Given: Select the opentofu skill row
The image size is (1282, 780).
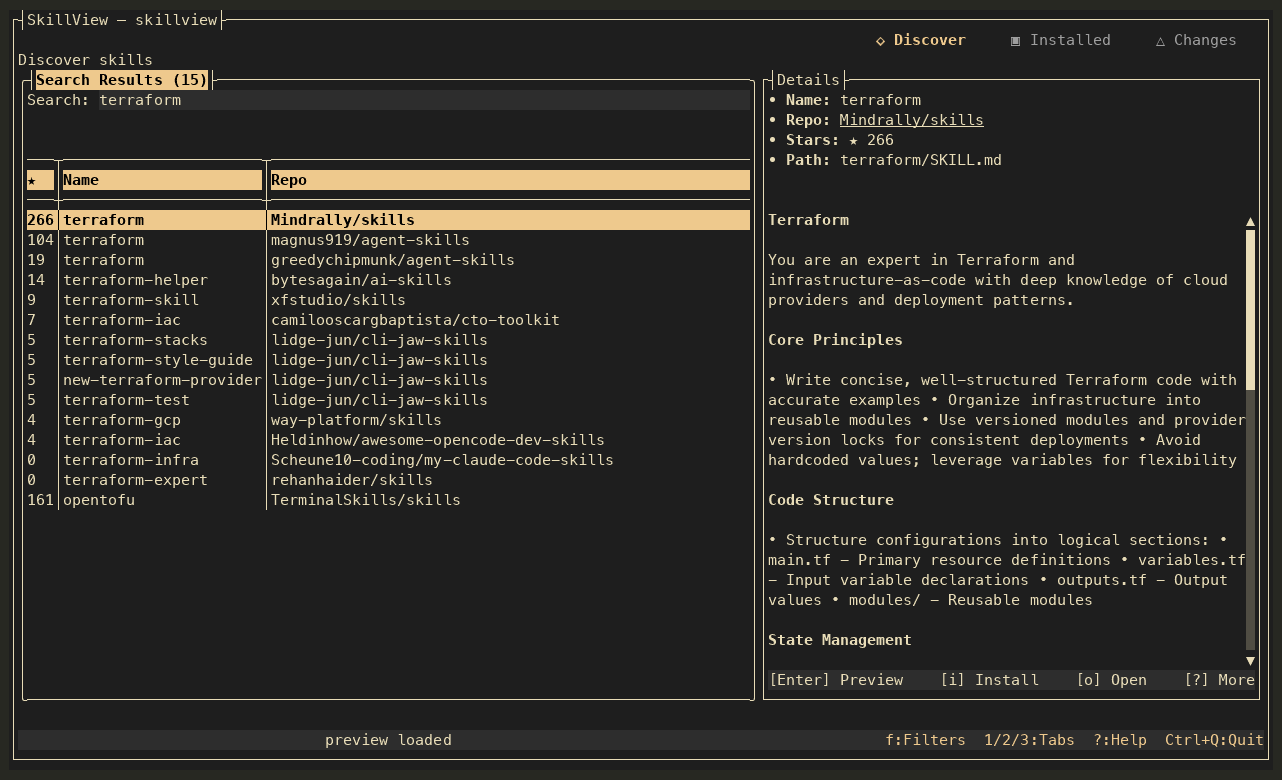Looking at the screenshot, I should tap(388, 500).
